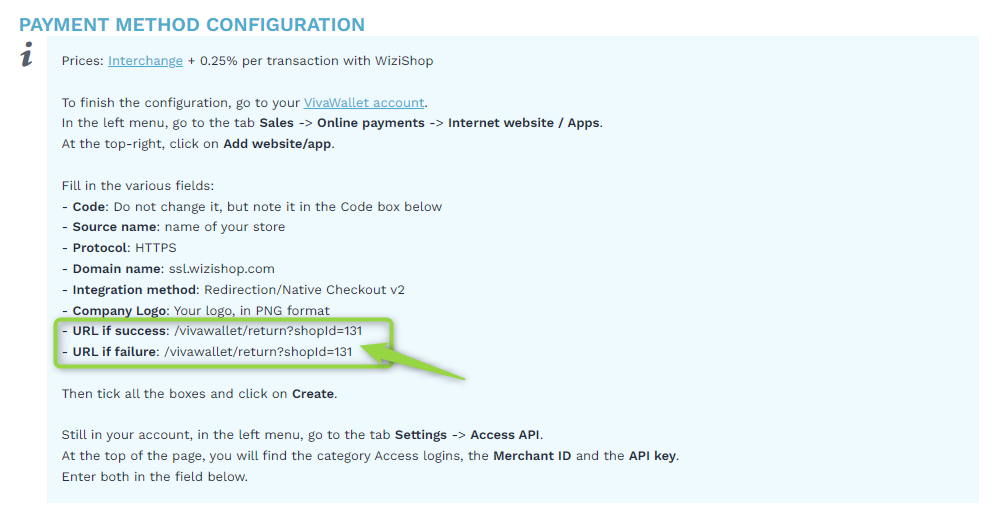999x523 pixels.
Task: Click the 'URL if success' value text
Action: (268, 331)
